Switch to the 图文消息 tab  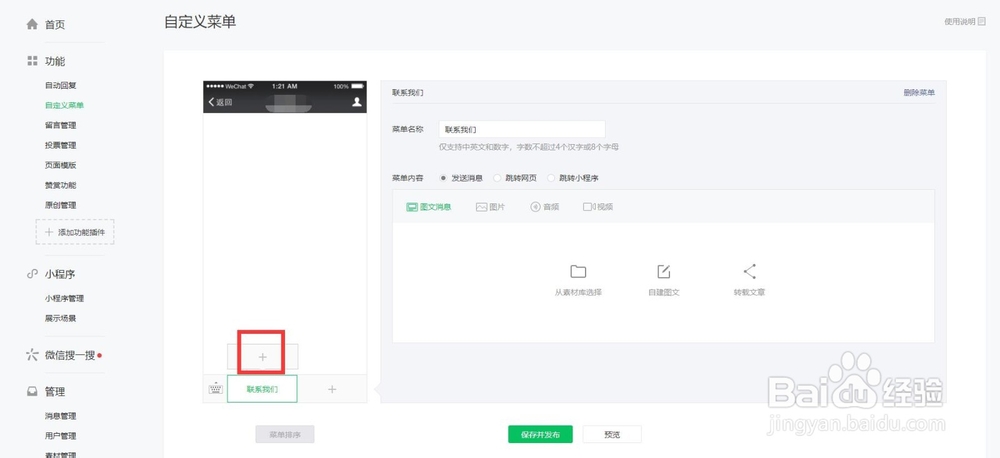pyautogui.click(x=429, y=207)
